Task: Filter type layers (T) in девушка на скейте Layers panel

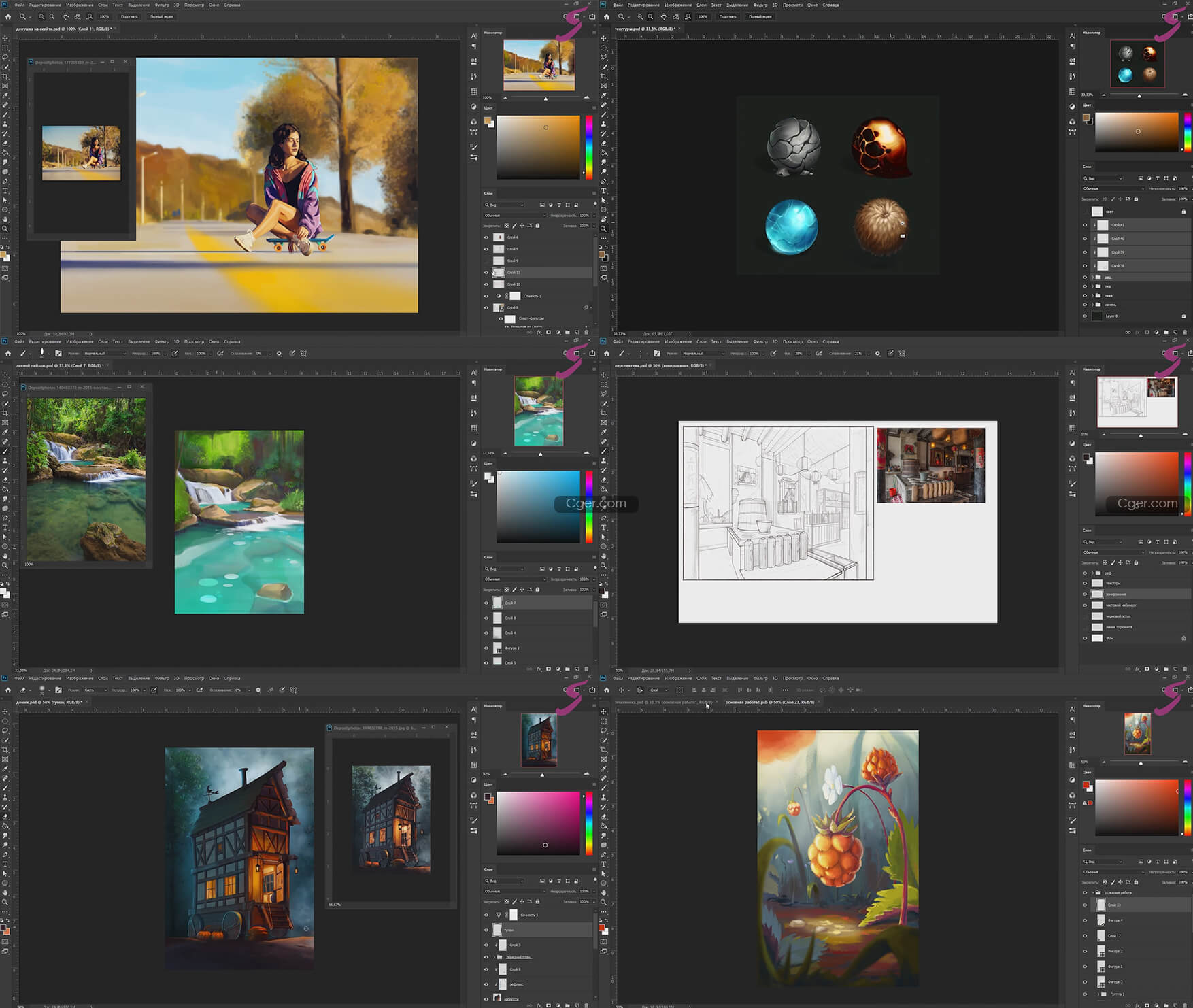Action: (x=559, y=205)
